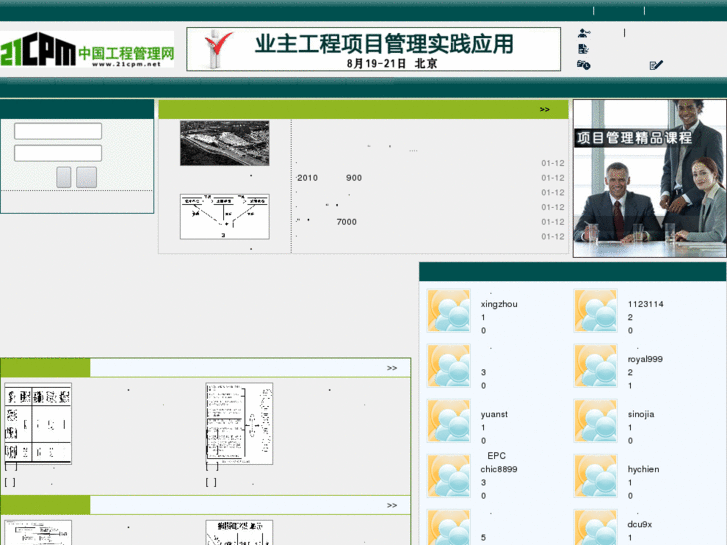727x545 pixels.
Task: Open avatar of user hychien
Action: tap(595, 476)
